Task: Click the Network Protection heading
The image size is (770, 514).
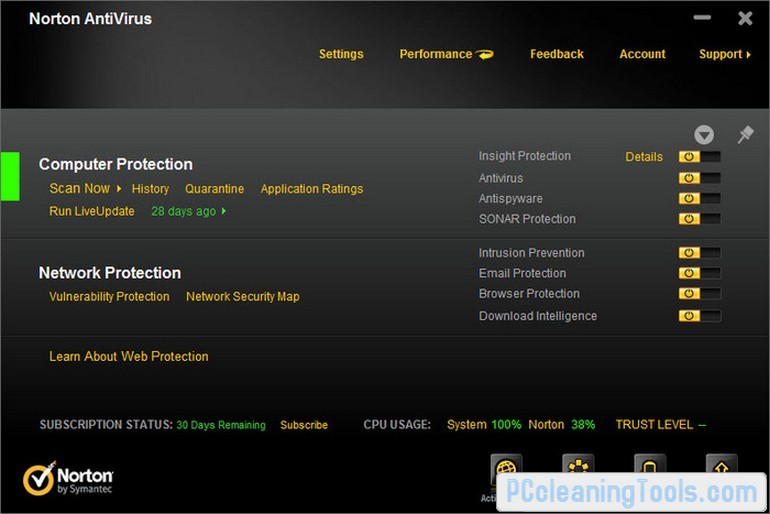Action: tap(110, 272)
